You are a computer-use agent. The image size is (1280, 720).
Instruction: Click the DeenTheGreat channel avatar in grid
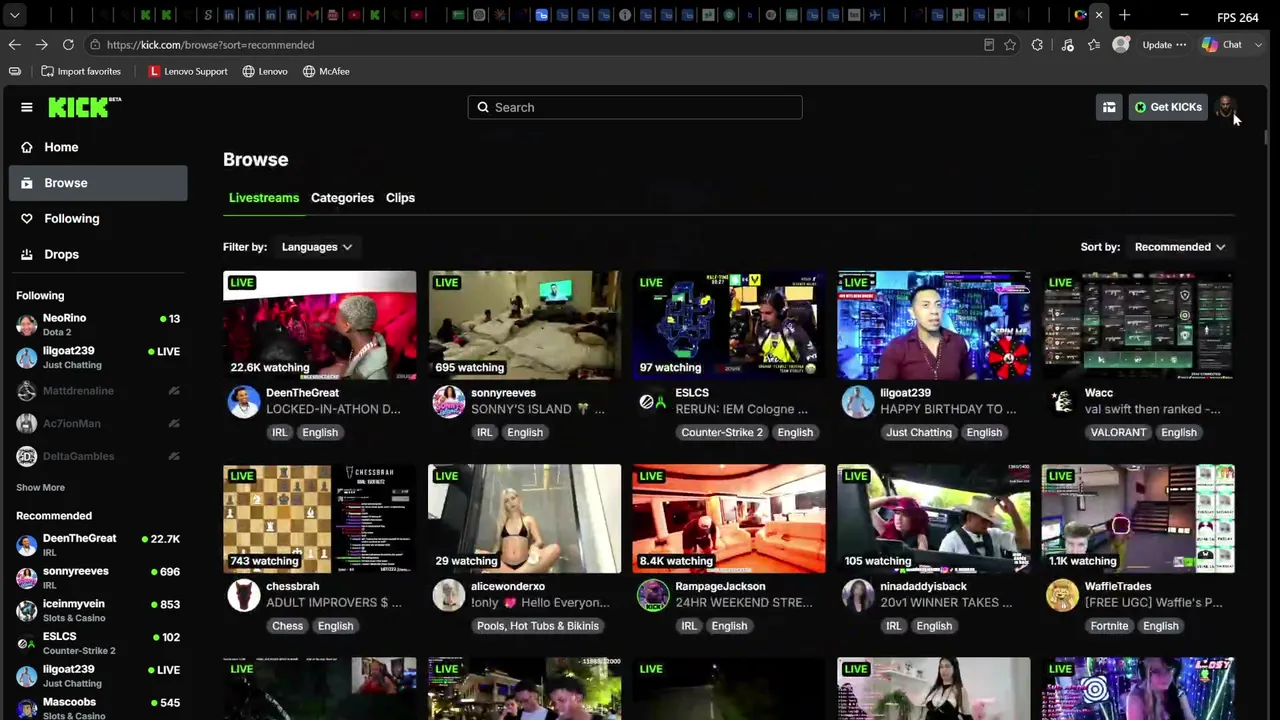244,402
